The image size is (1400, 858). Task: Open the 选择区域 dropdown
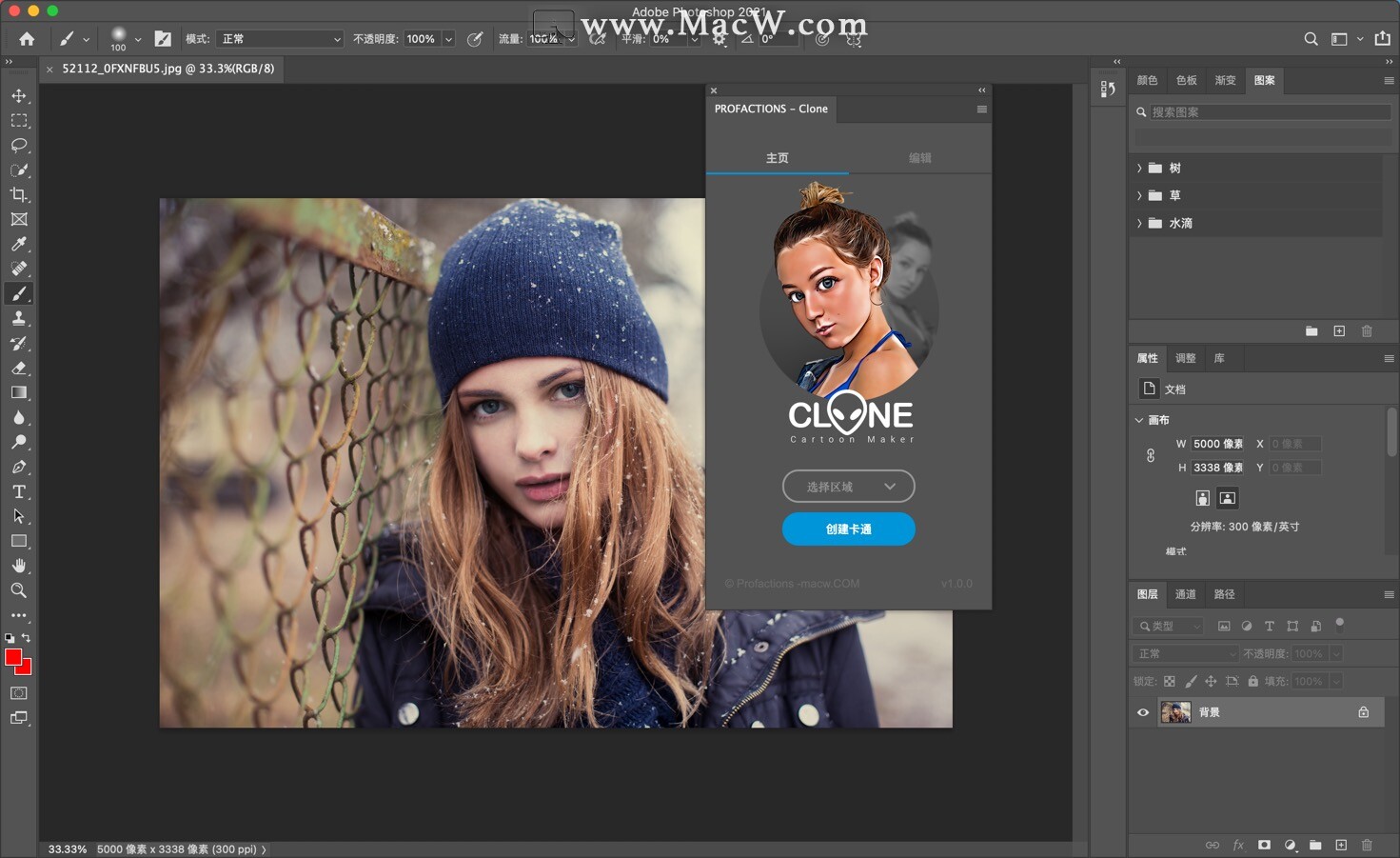click(849, 487)
